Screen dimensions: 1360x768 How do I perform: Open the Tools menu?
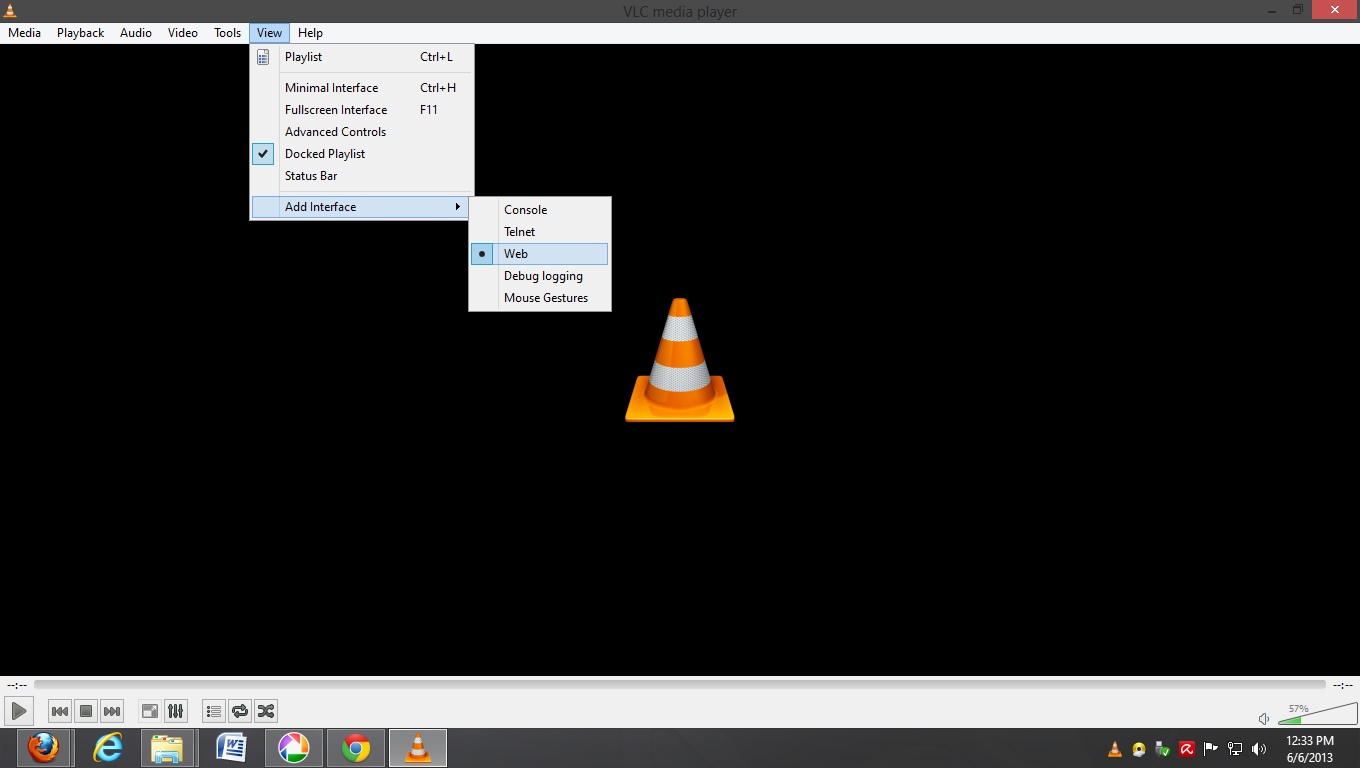tap(228, 33)
